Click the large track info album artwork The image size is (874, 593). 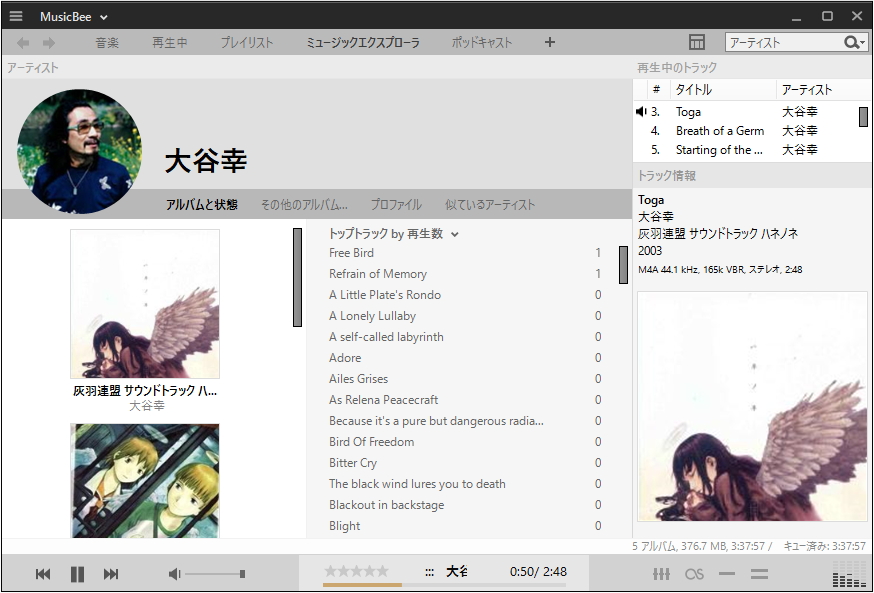coord(752,406)
